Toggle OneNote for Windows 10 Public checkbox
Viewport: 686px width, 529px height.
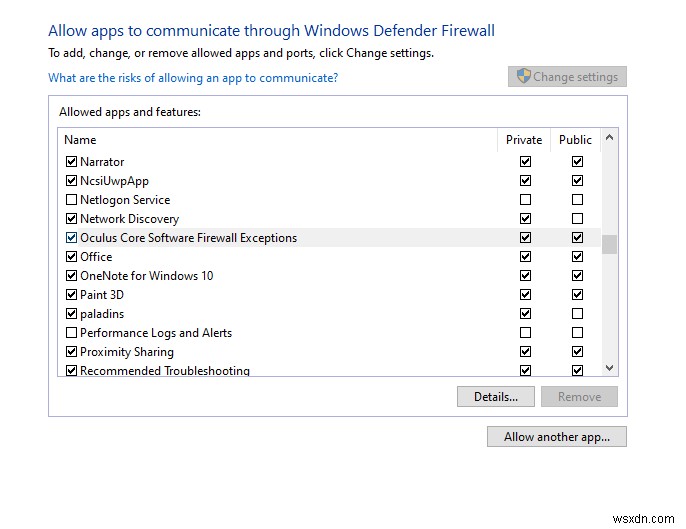pos(578,276)
